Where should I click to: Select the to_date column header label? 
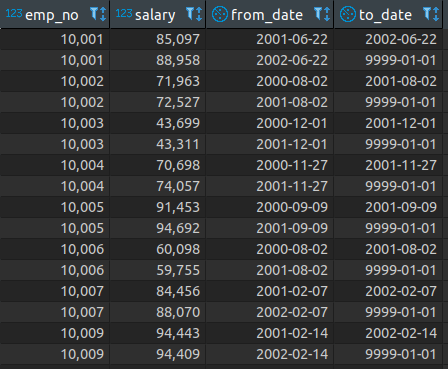point(385,15)
